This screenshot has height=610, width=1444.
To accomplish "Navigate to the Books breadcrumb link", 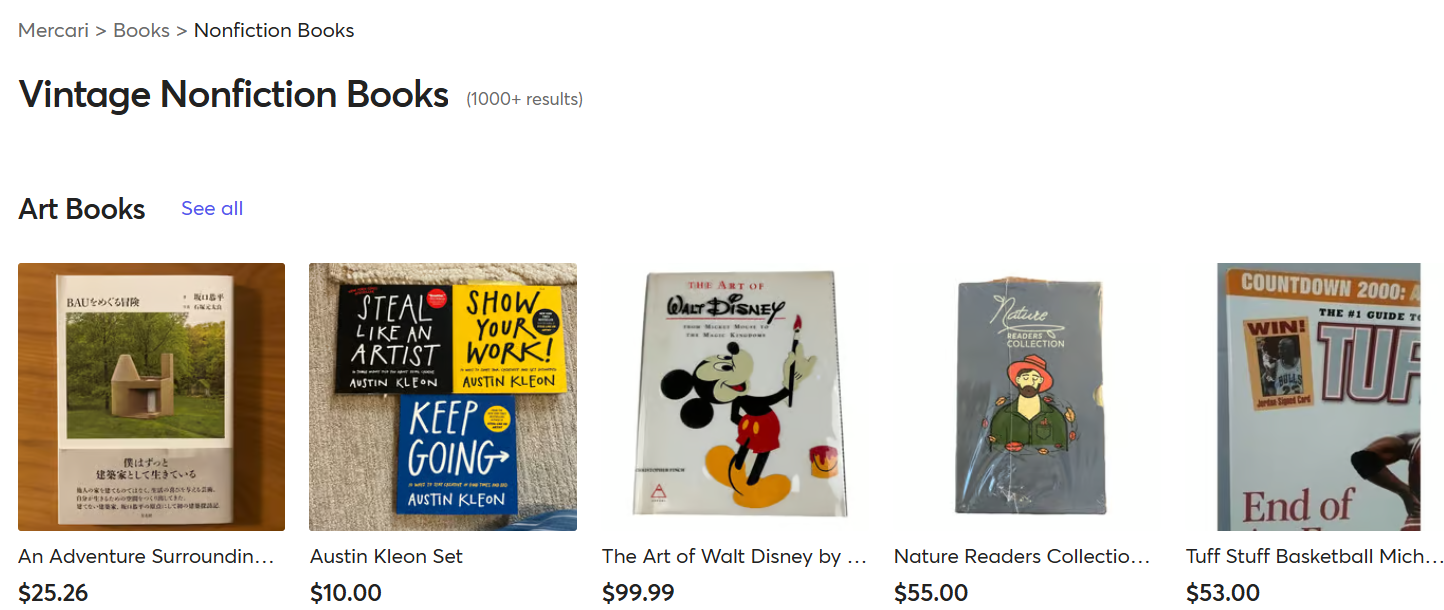I will (141, 30).
